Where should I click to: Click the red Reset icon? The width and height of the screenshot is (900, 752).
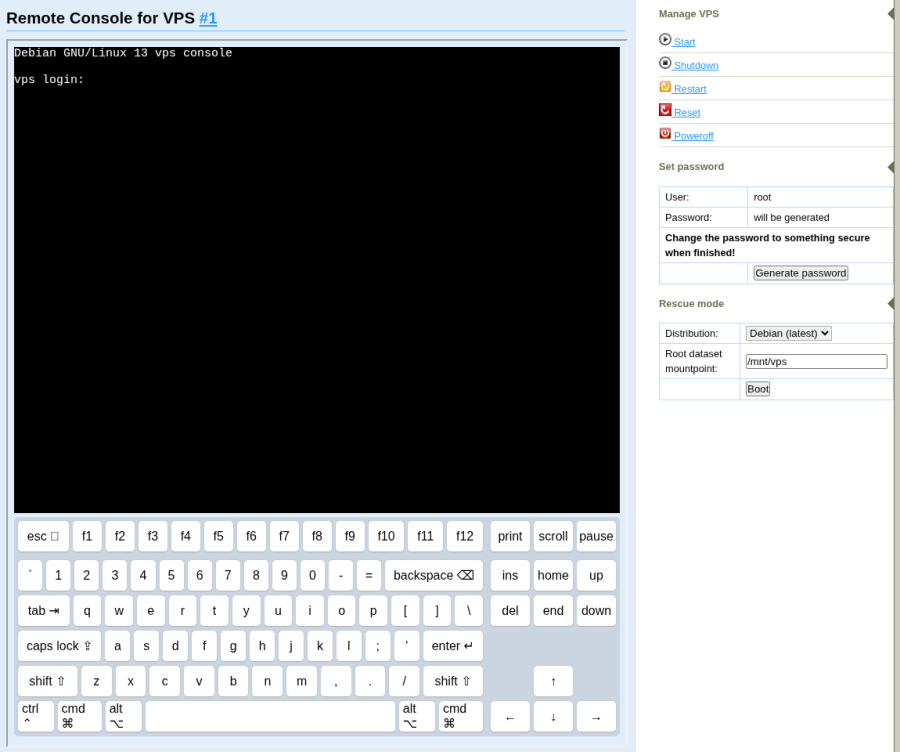[x=665, y=110]
